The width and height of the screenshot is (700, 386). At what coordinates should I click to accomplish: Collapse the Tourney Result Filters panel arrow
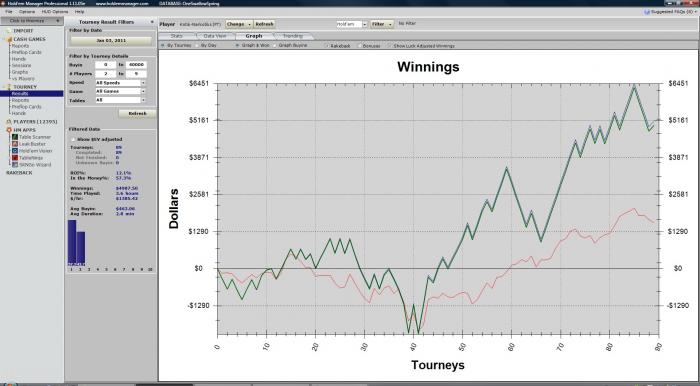pyautogui.click(x=152, y=22)
